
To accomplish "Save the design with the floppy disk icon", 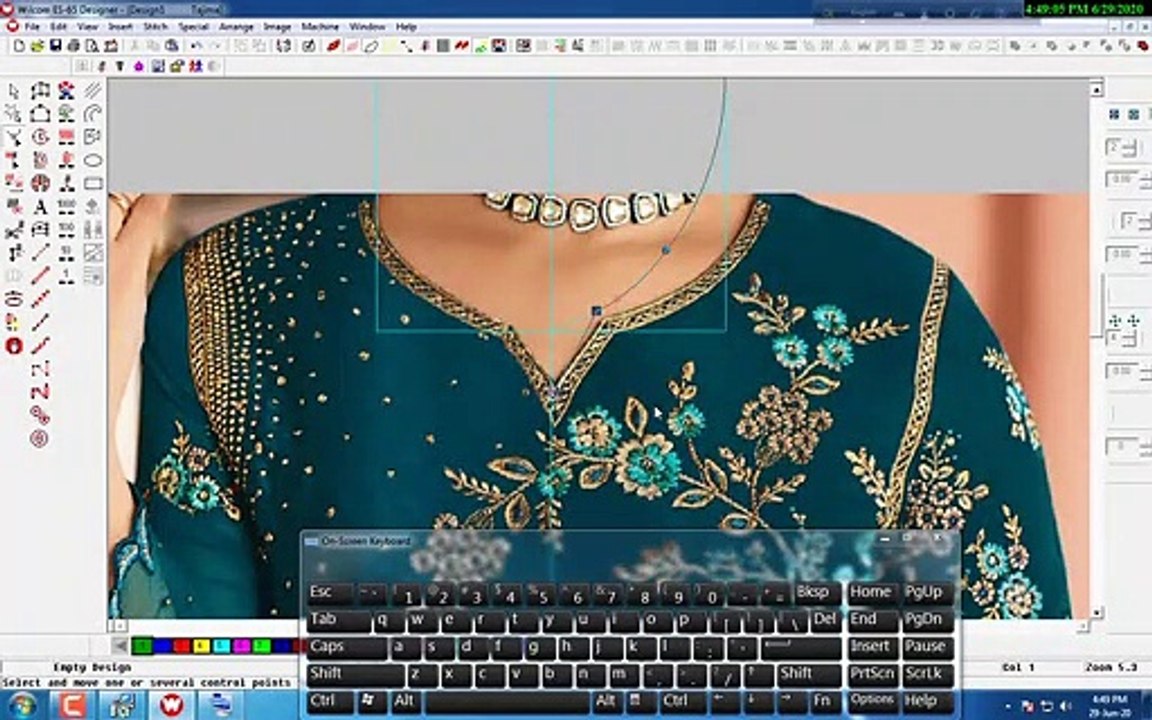I will click(x=55, y=46).
